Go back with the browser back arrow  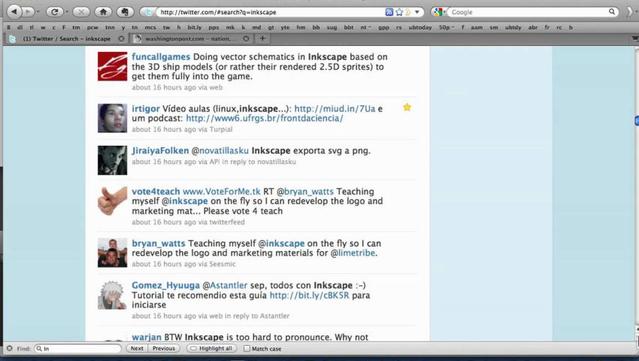14,12
